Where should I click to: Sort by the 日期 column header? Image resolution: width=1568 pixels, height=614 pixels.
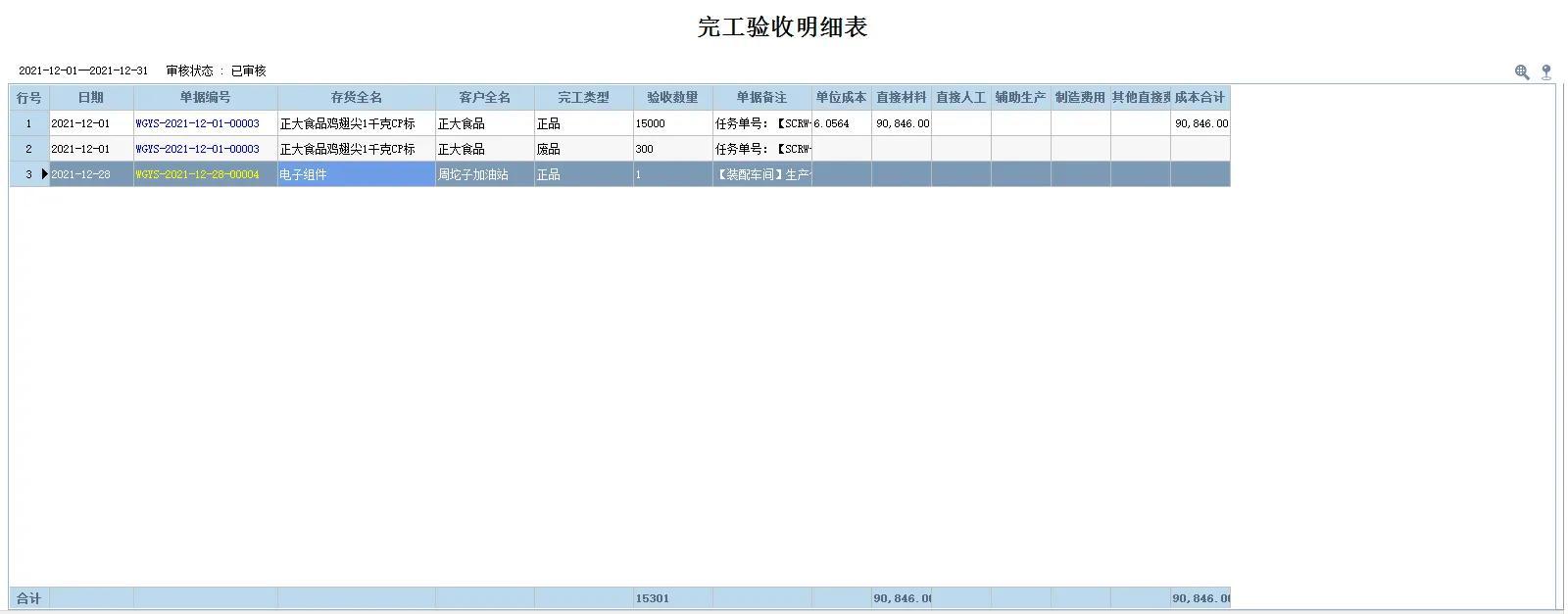[x=91, y=98]
